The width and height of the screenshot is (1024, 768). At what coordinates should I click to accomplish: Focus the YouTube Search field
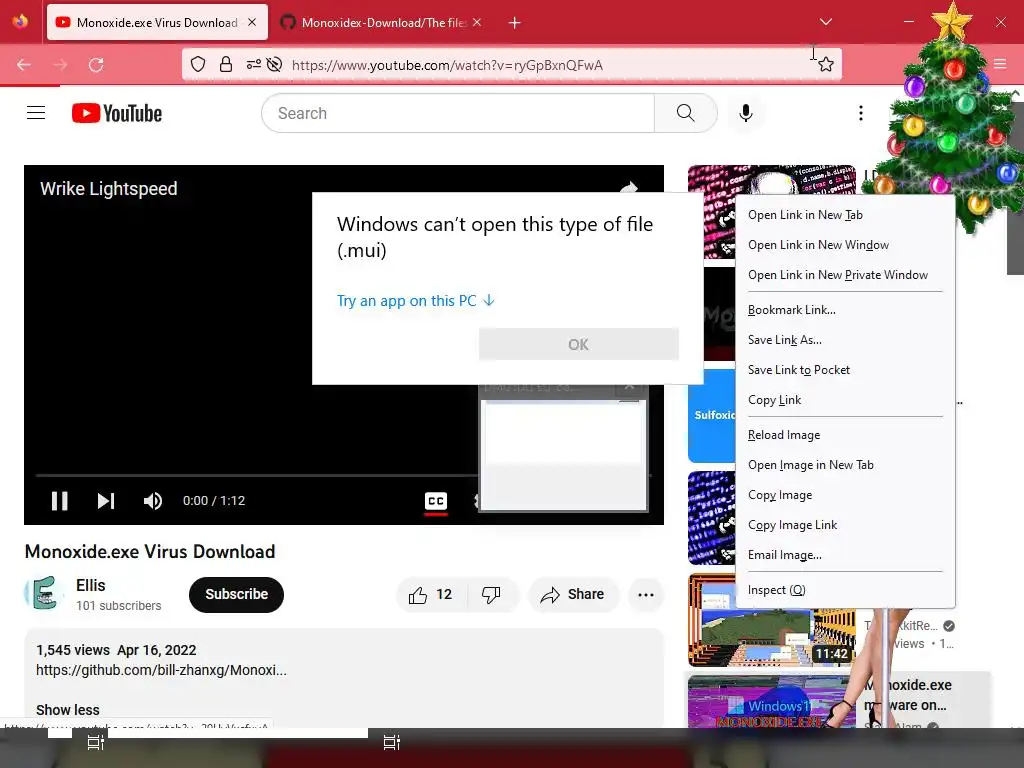458,113
